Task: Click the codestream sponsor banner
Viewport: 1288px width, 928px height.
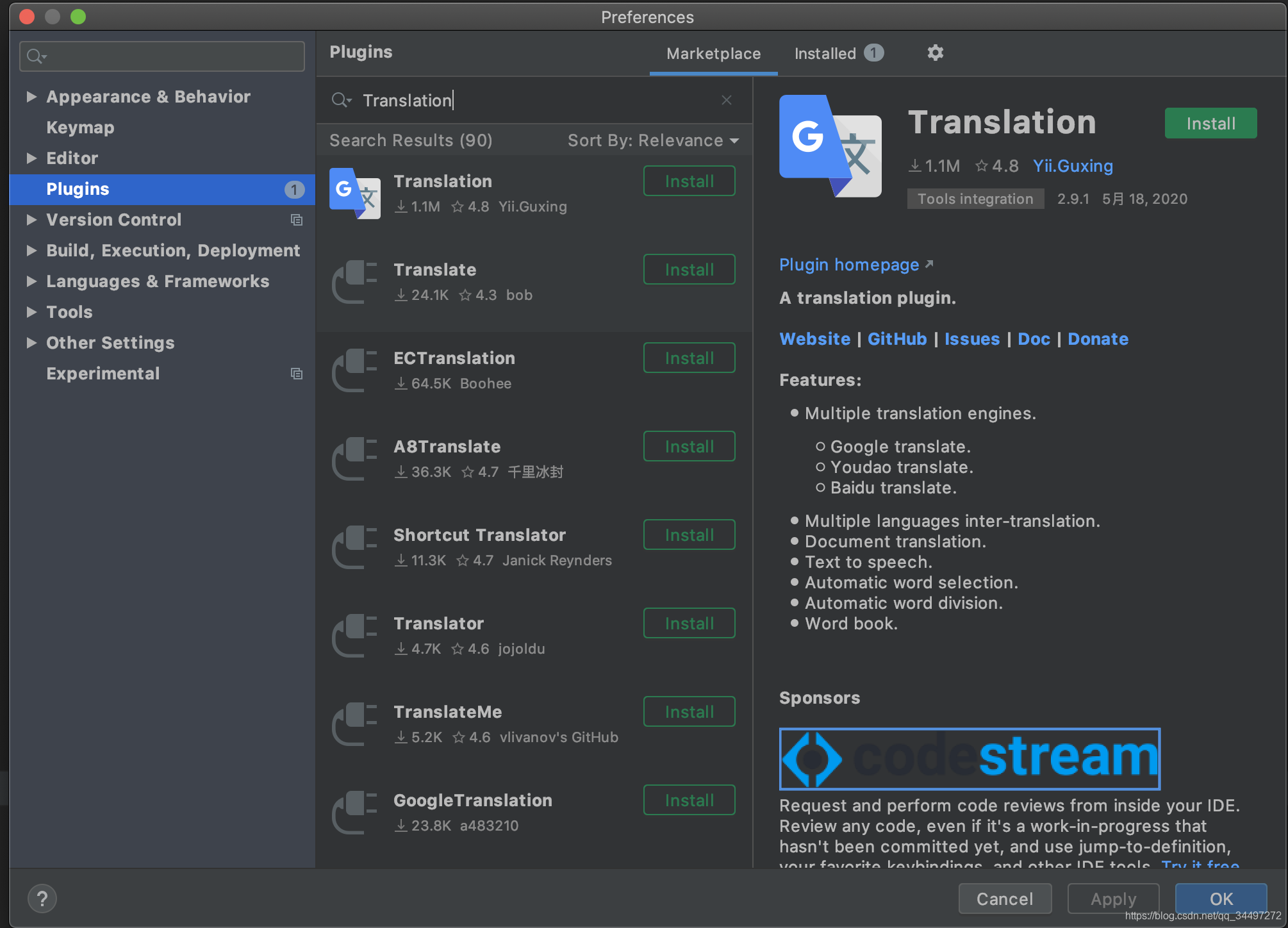Action: [969, 759]
